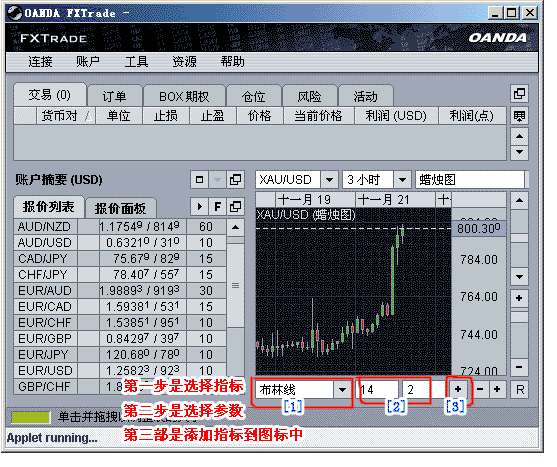Click trades table scroll up arrow
The image size is (557, 467).
pyautogui.click(x=519, y=136)
